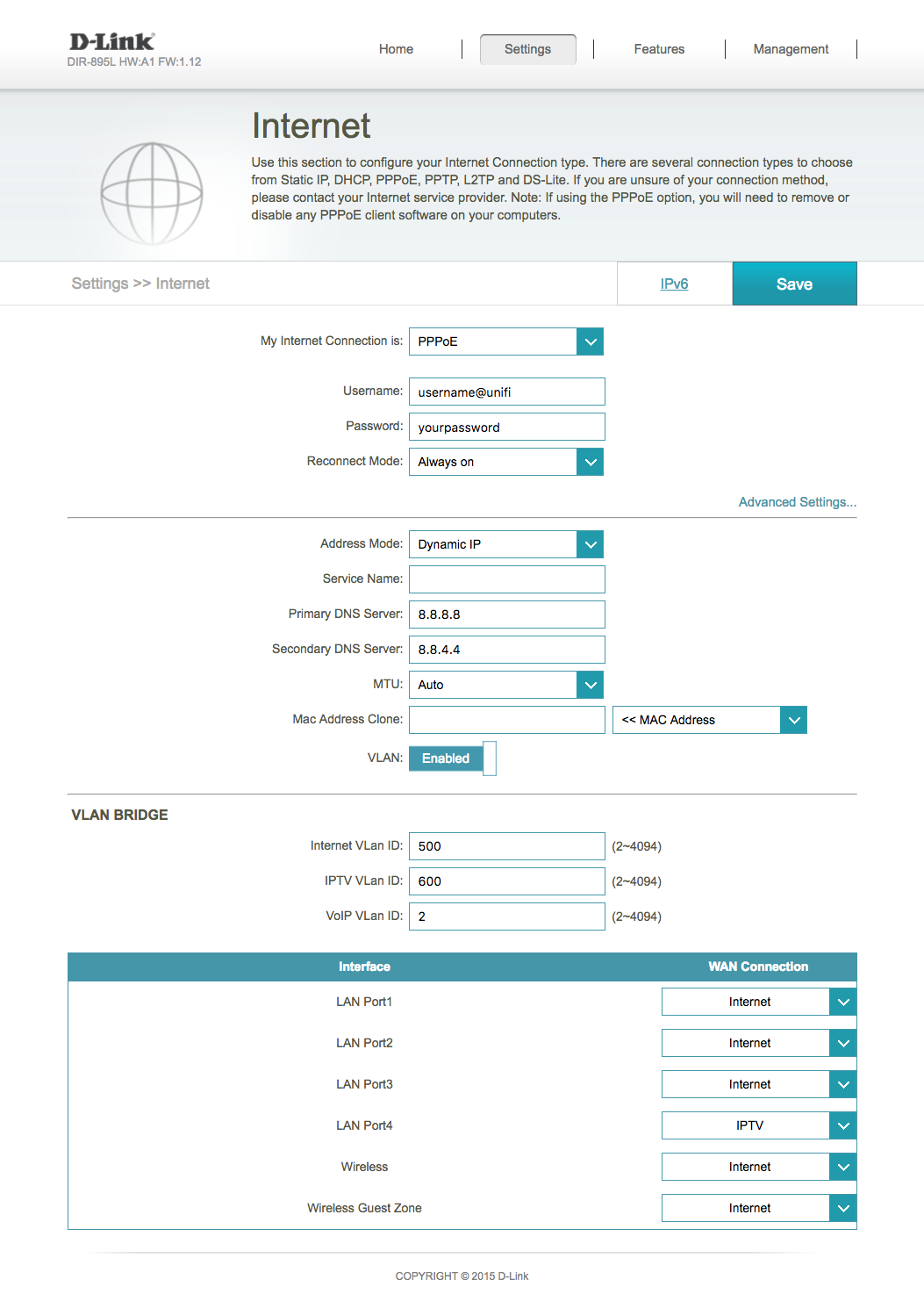Open Advanced Settings link
This screenshot has height=1301, width=924.
coord(797,502)
